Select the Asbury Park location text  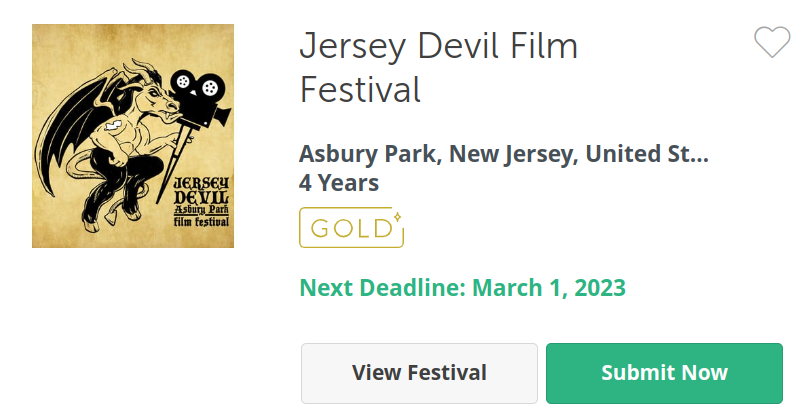coord(367,154)
